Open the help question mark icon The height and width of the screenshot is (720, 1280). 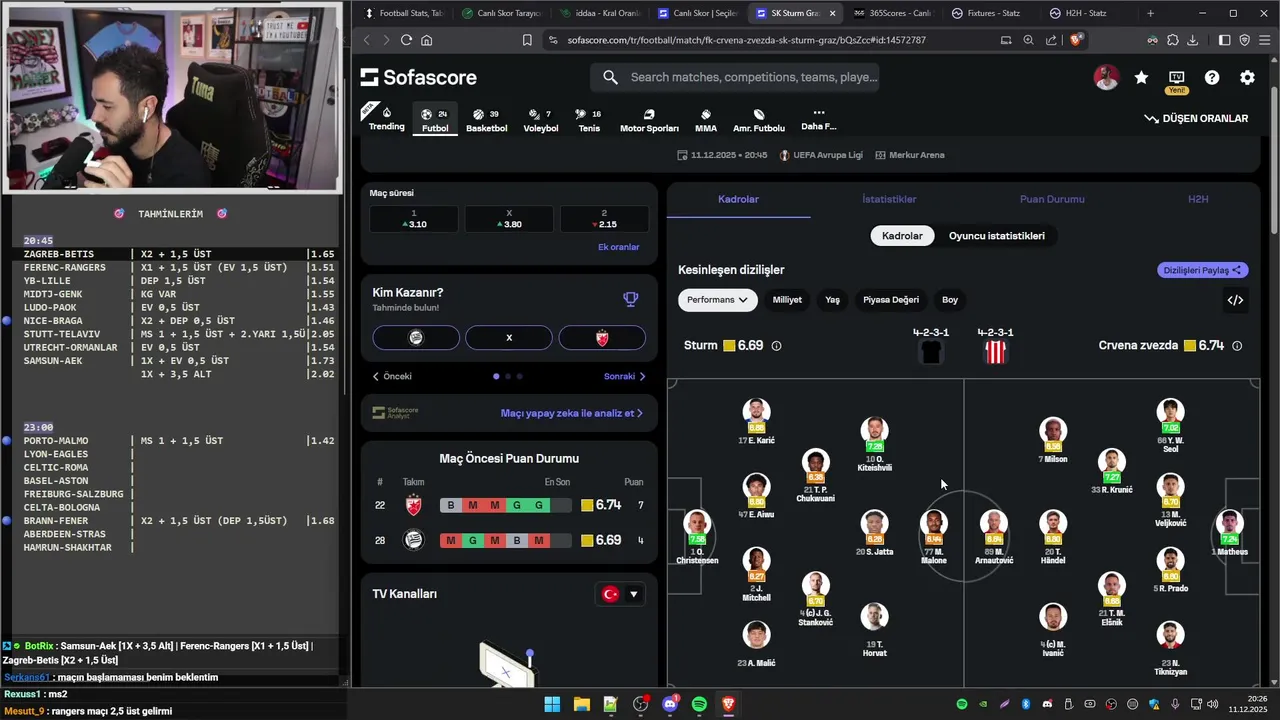1212,78
